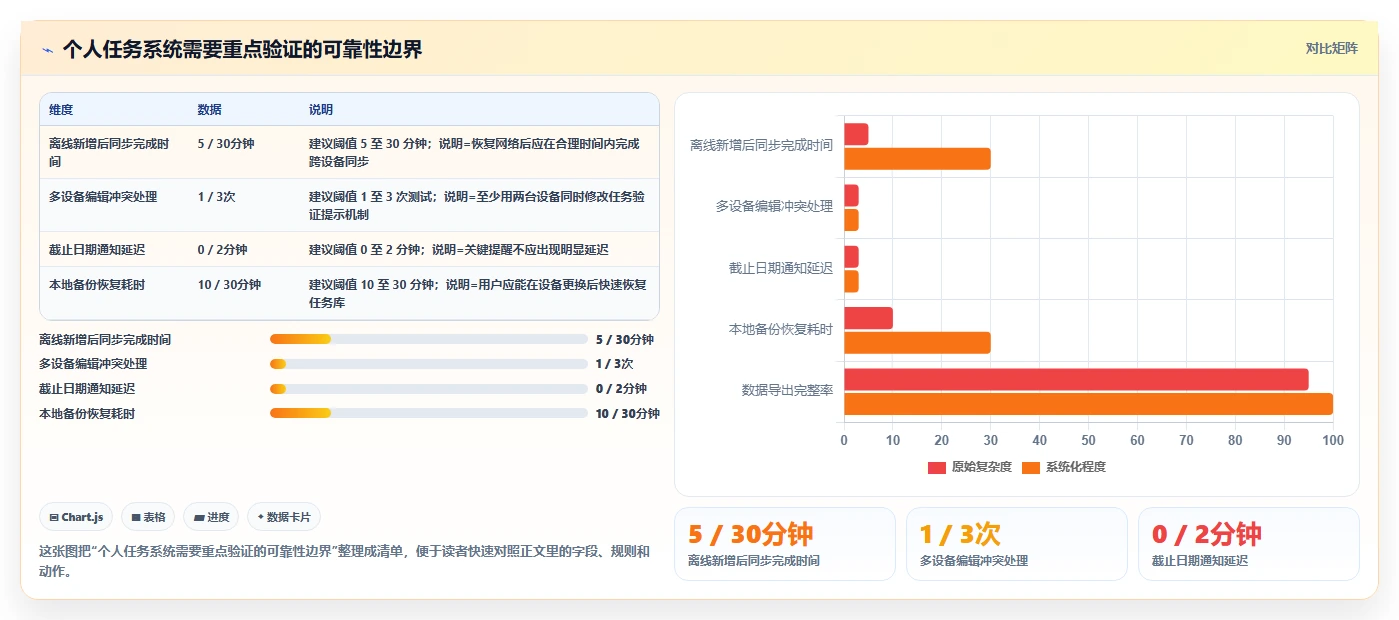Viewport: 1399px width, 620px height.
Task: Click progress bar for 截止日期通知延迟
Action: coord(429,389)
